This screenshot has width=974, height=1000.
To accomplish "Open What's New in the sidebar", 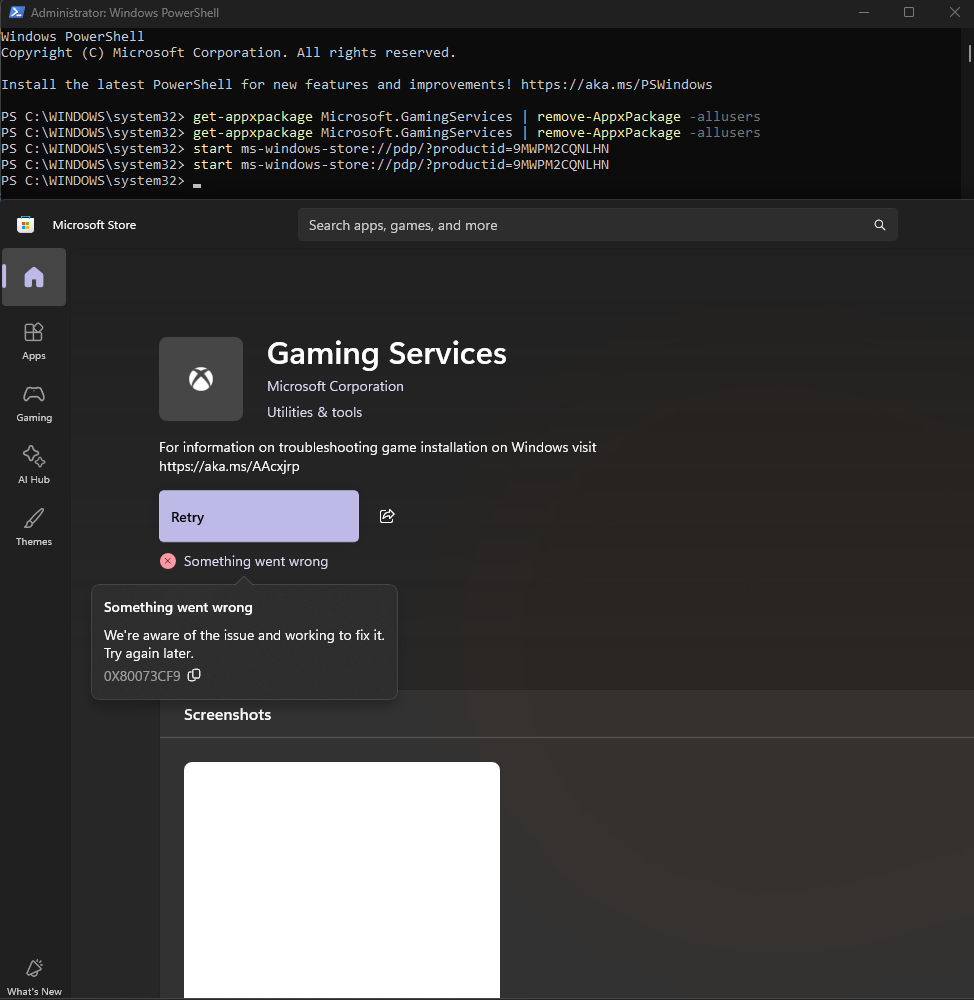I will point(34,977).
